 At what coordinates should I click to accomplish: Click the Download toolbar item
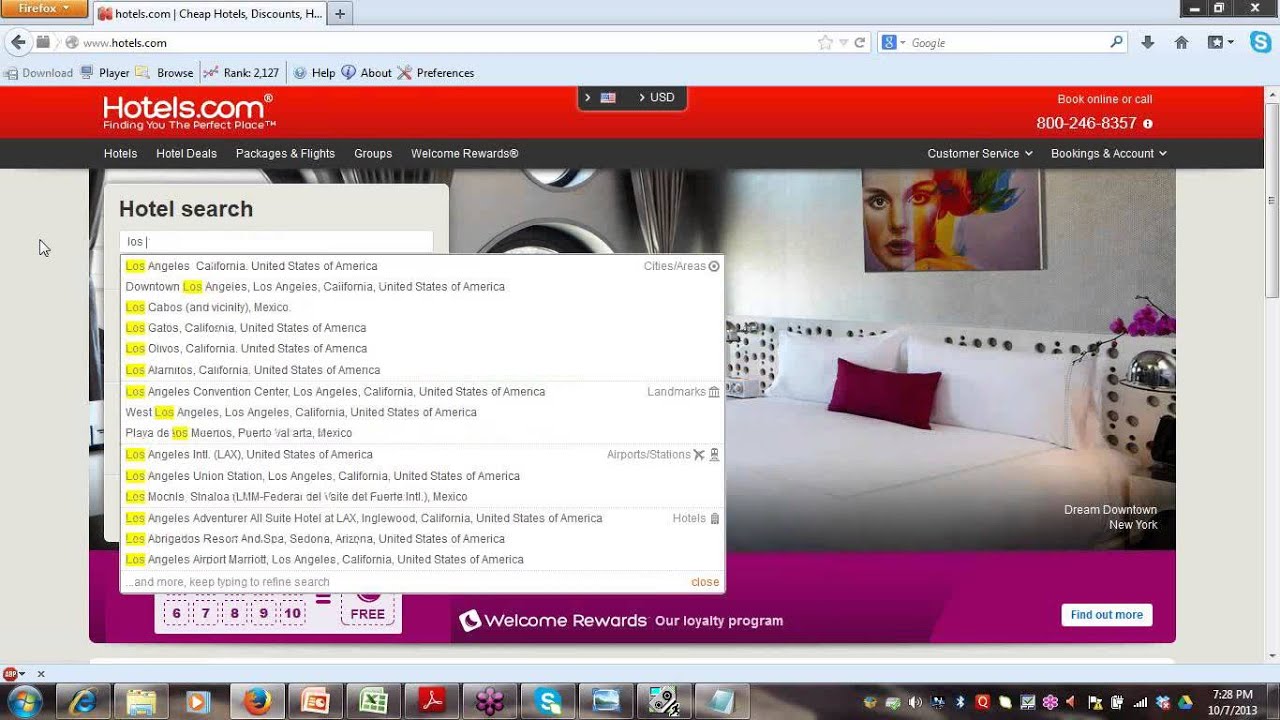[x=38, y=73]
